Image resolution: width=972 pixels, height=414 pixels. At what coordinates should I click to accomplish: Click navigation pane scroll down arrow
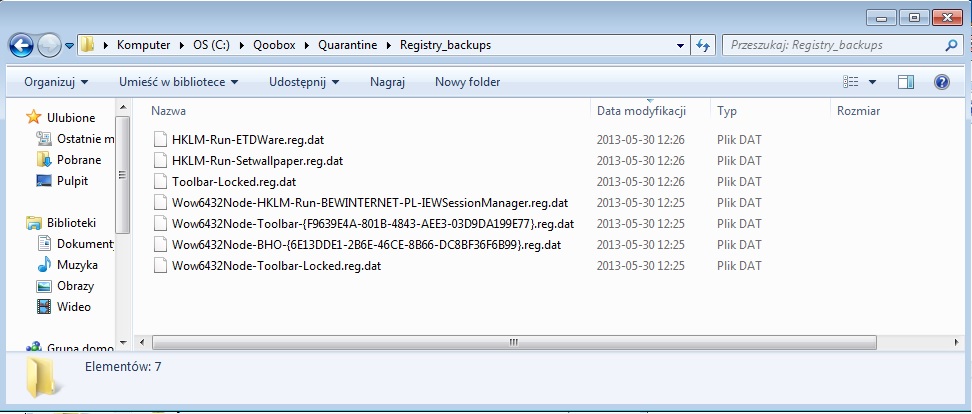123,342
